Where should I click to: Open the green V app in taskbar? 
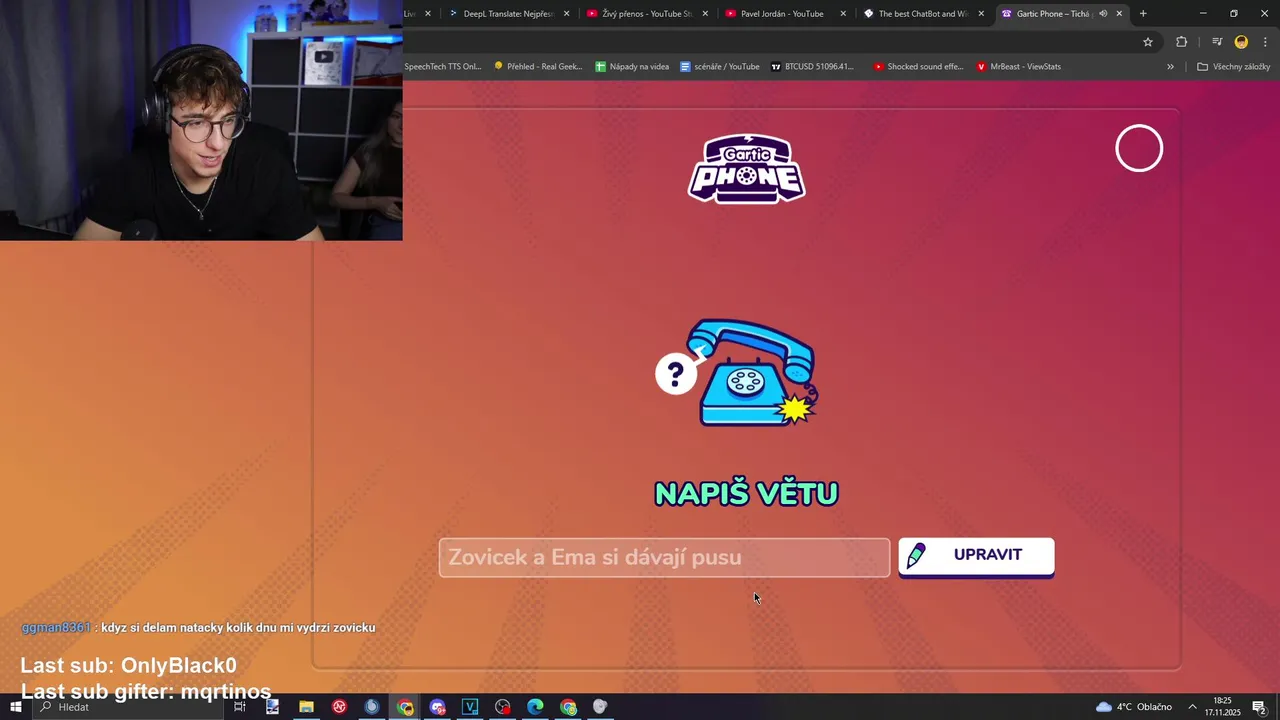tap(470, 707)
